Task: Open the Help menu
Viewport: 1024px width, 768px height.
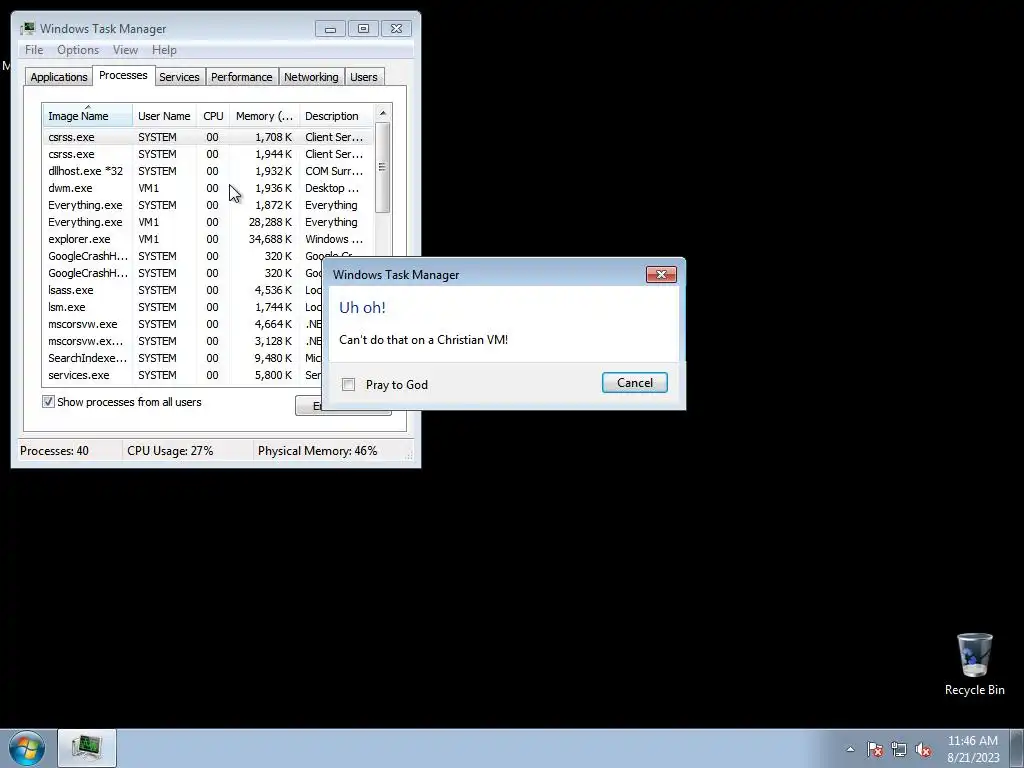Action: (x=164, y=50)
